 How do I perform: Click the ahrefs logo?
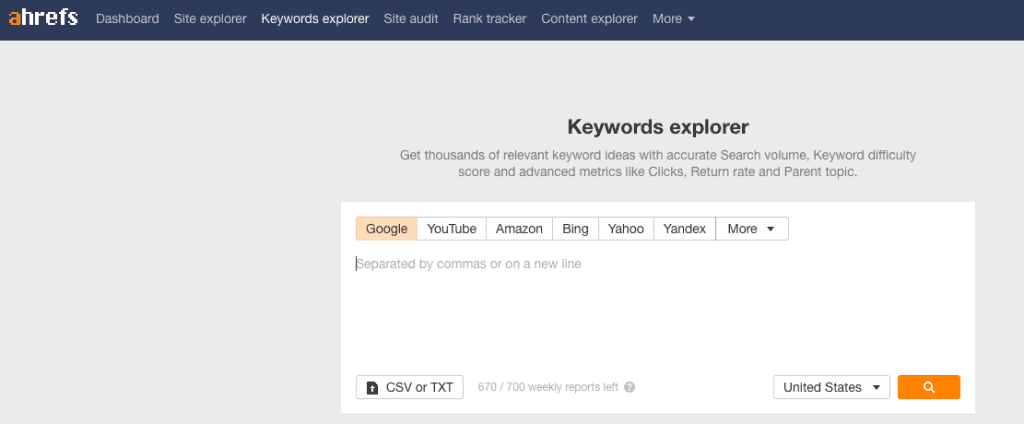pyautogui.click(x=43, y=18)
